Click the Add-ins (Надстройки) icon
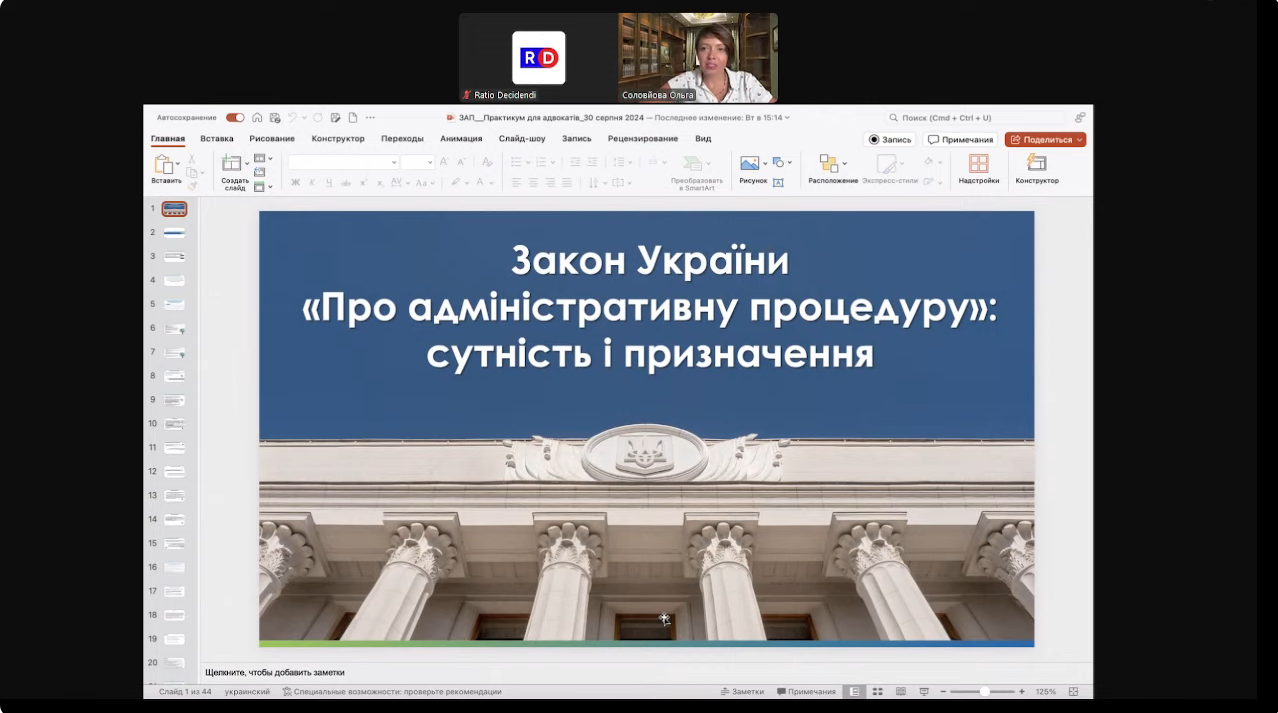 978,164
